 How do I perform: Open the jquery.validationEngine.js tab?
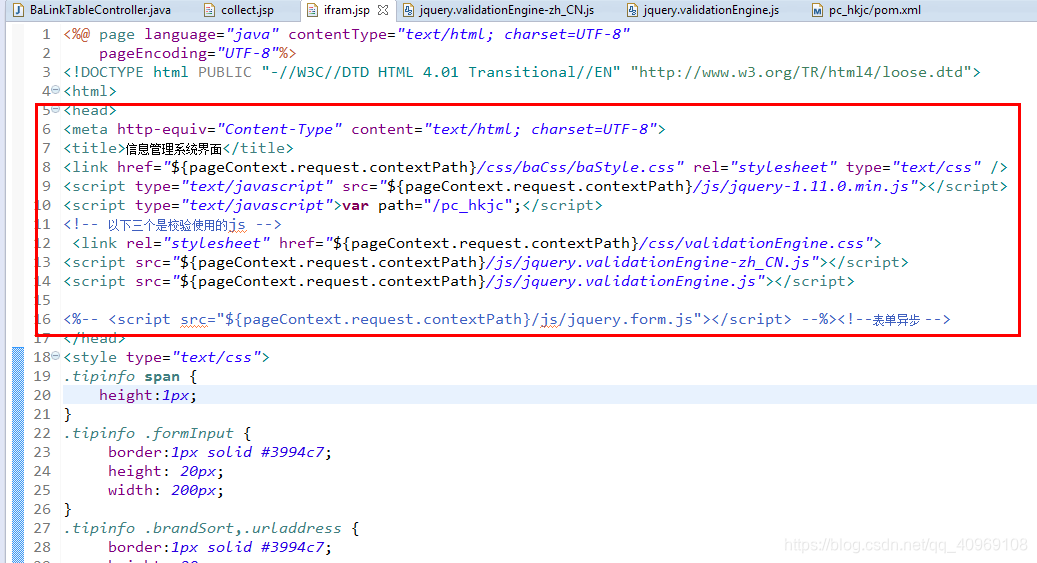[x=704, y=10]
